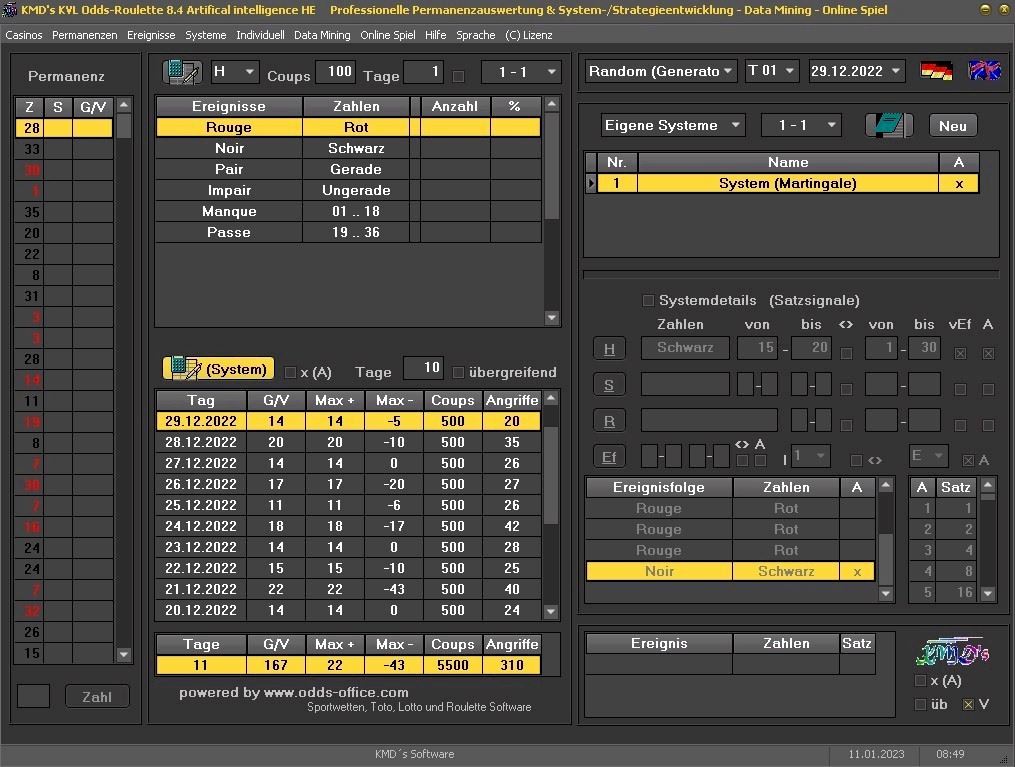Select the Pair Gerade event row
Viewport: 1015px width, 767px height.
(x=348, y=169)
